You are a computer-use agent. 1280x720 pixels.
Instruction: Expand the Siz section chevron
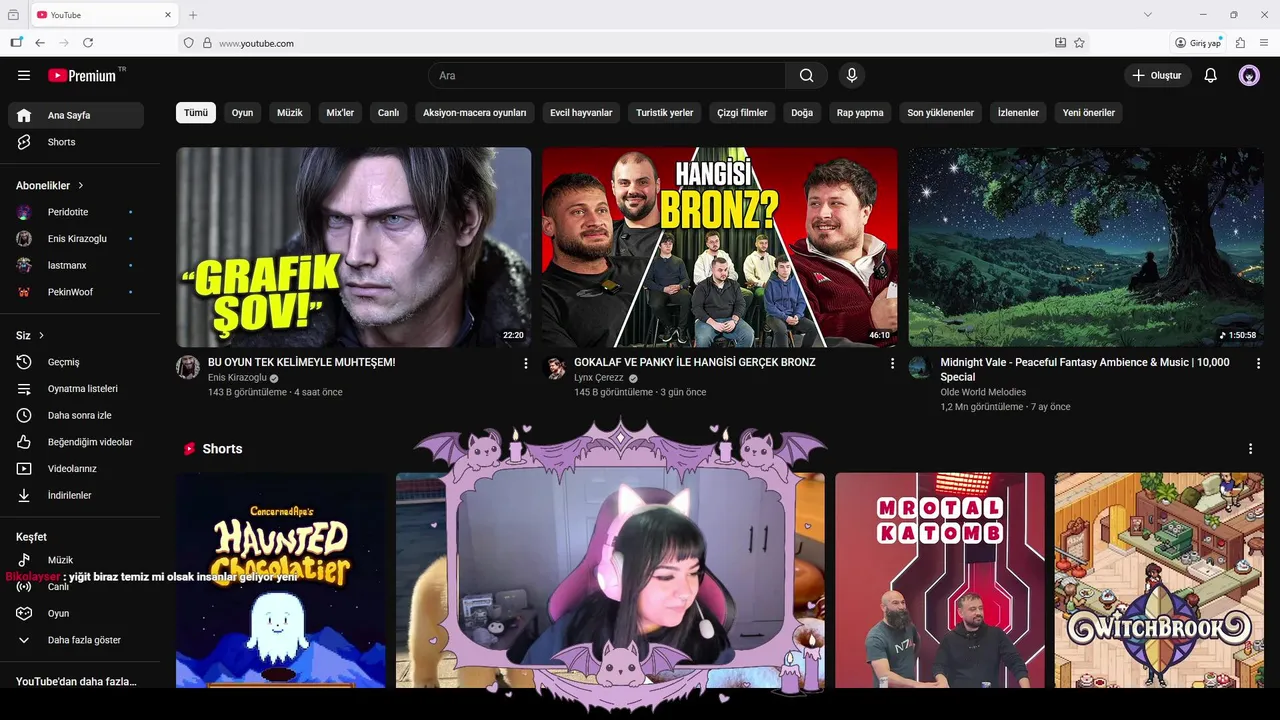pyautogui.click(x=41, y=335)
